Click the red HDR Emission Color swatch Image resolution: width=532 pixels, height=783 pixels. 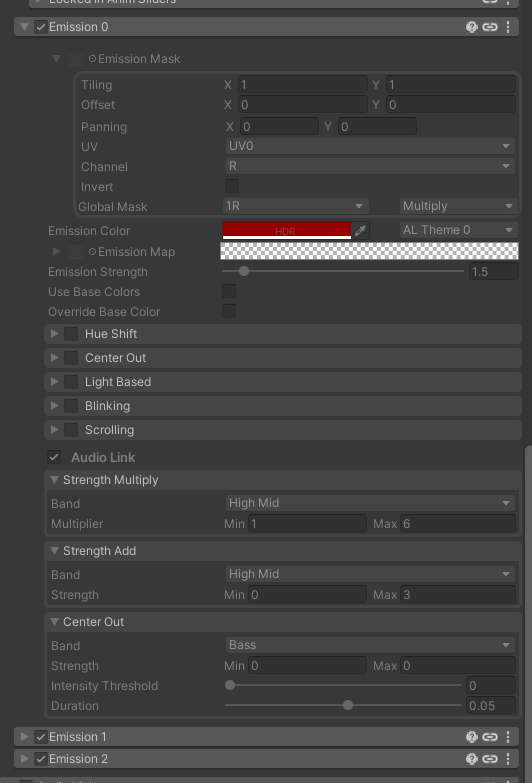tap(287, 230)
